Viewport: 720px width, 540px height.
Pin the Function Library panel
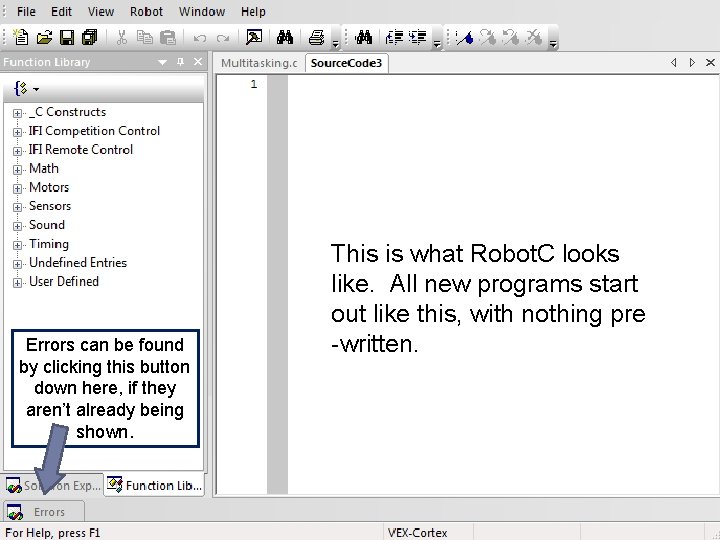(x=180, y=62)
